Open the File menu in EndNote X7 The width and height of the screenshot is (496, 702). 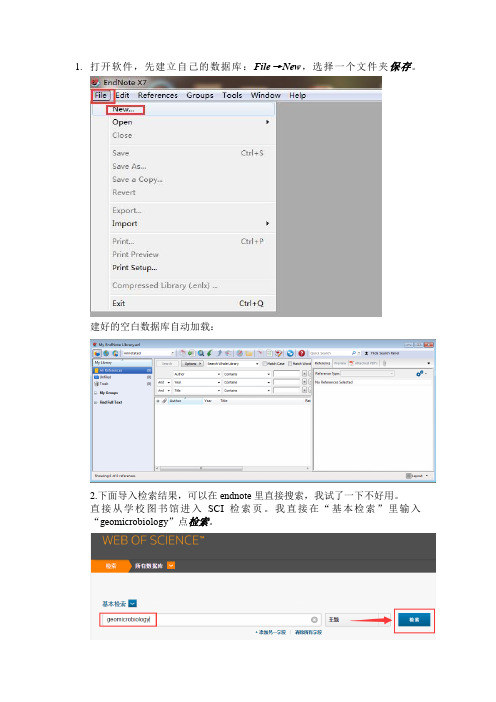pos(100,95)
